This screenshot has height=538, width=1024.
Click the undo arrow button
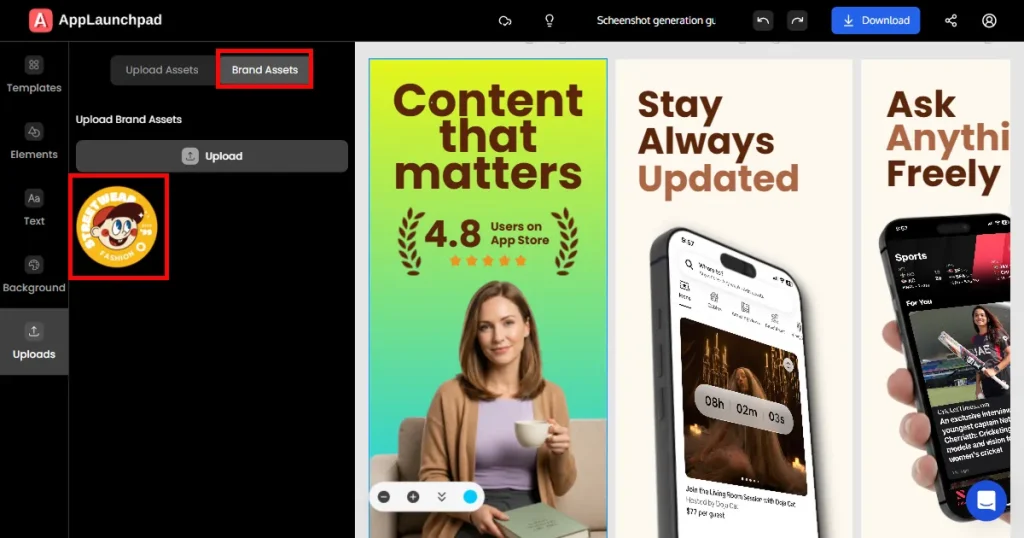(763, 20)
